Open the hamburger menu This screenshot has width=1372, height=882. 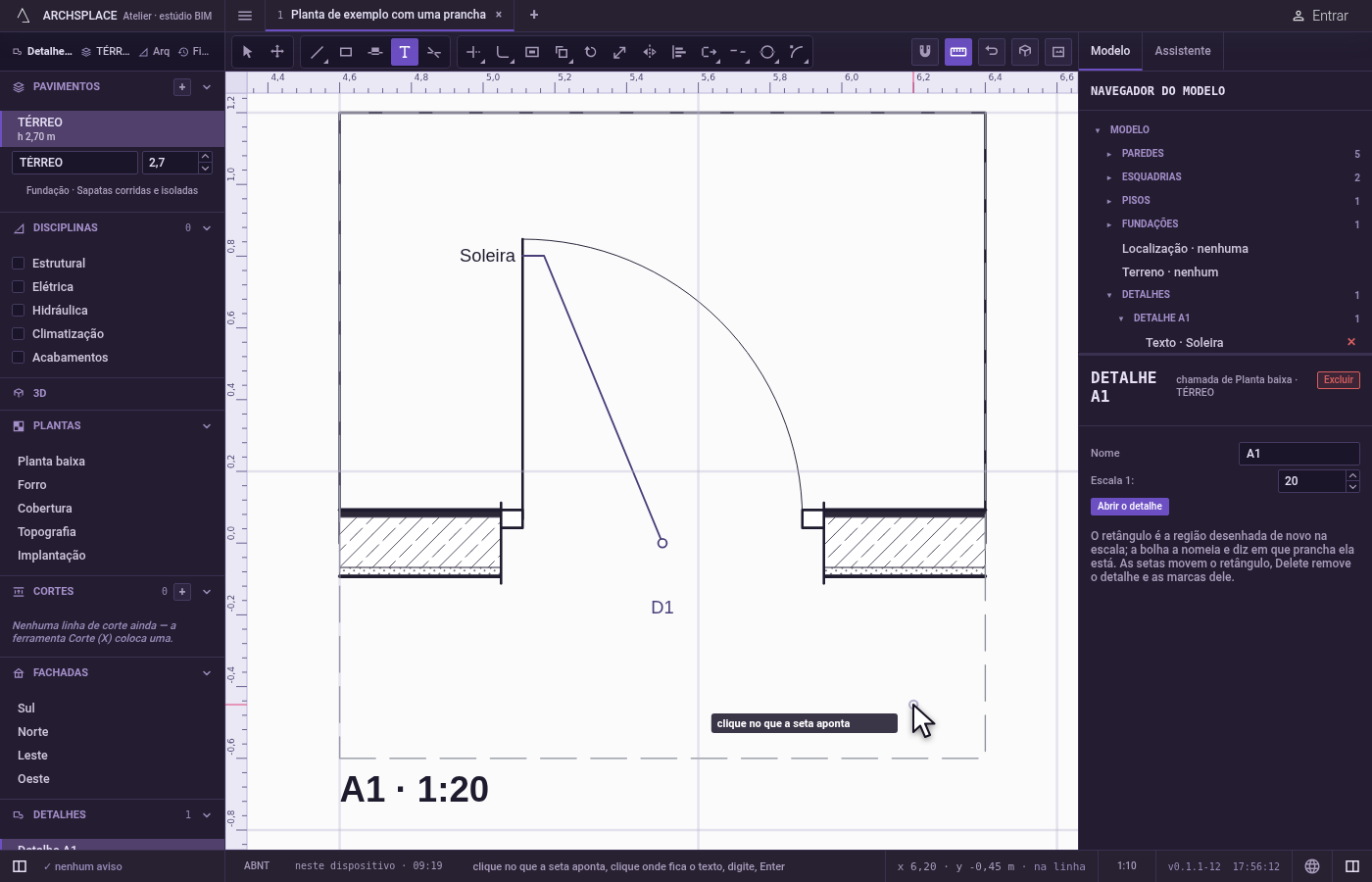click(x=245, y=16)
